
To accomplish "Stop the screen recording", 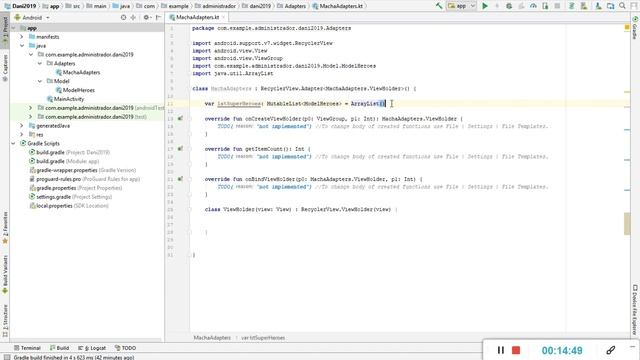I will [x=516, y=350].
